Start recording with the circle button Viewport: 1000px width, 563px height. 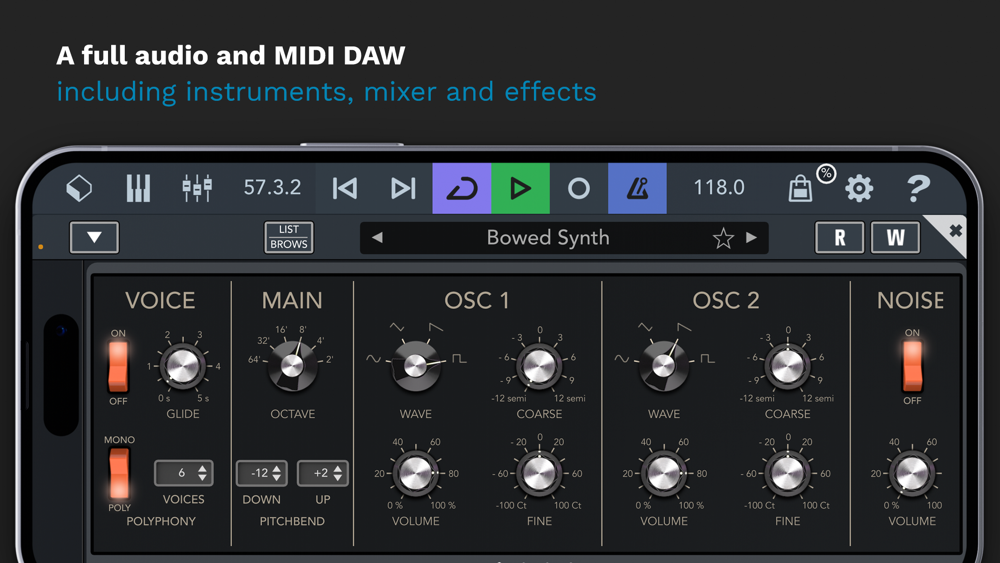578,188
